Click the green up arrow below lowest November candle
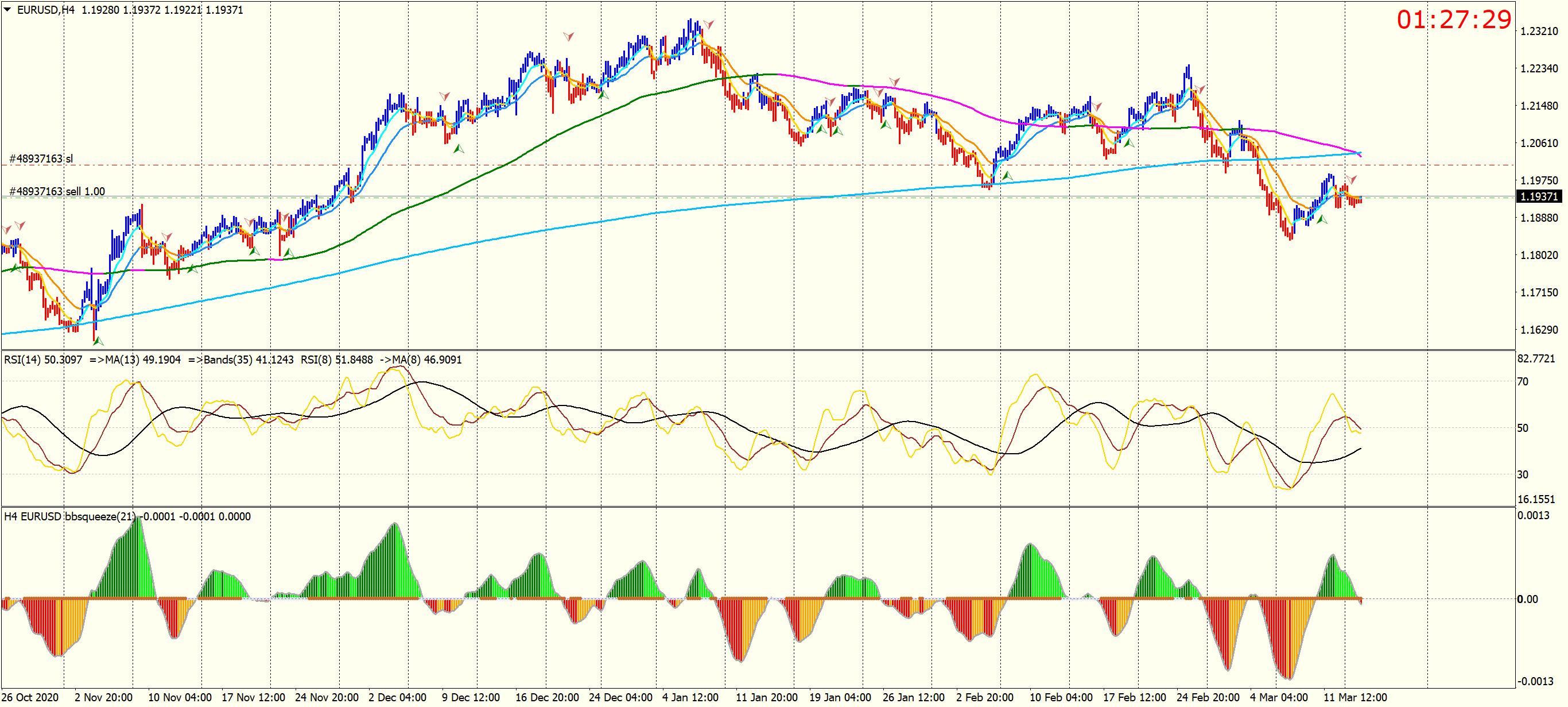This screenshot has width=1568, height=707. tap(98, 341)
